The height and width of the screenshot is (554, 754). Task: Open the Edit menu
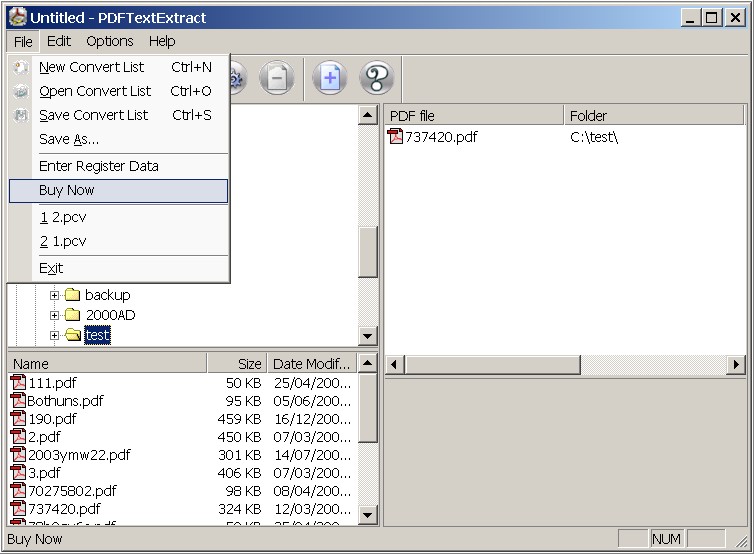pos(59,41)
